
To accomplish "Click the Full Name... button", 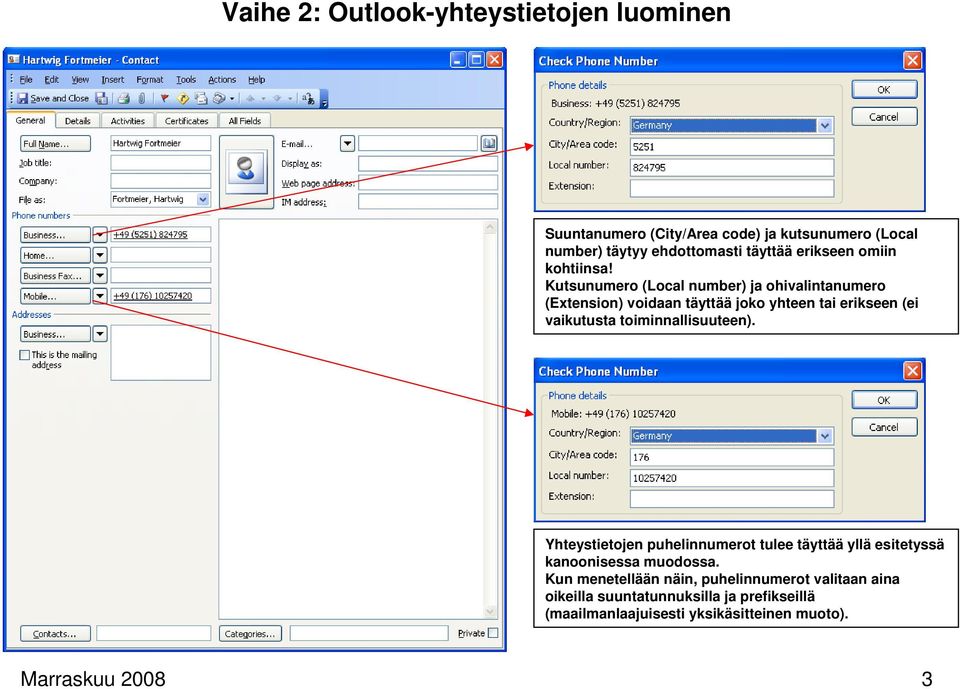I will [x=55, y=144].
